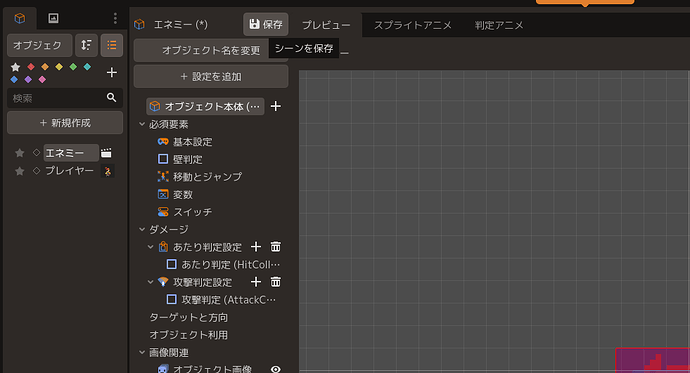Click the 保存 save button

[x=266, y=24]
